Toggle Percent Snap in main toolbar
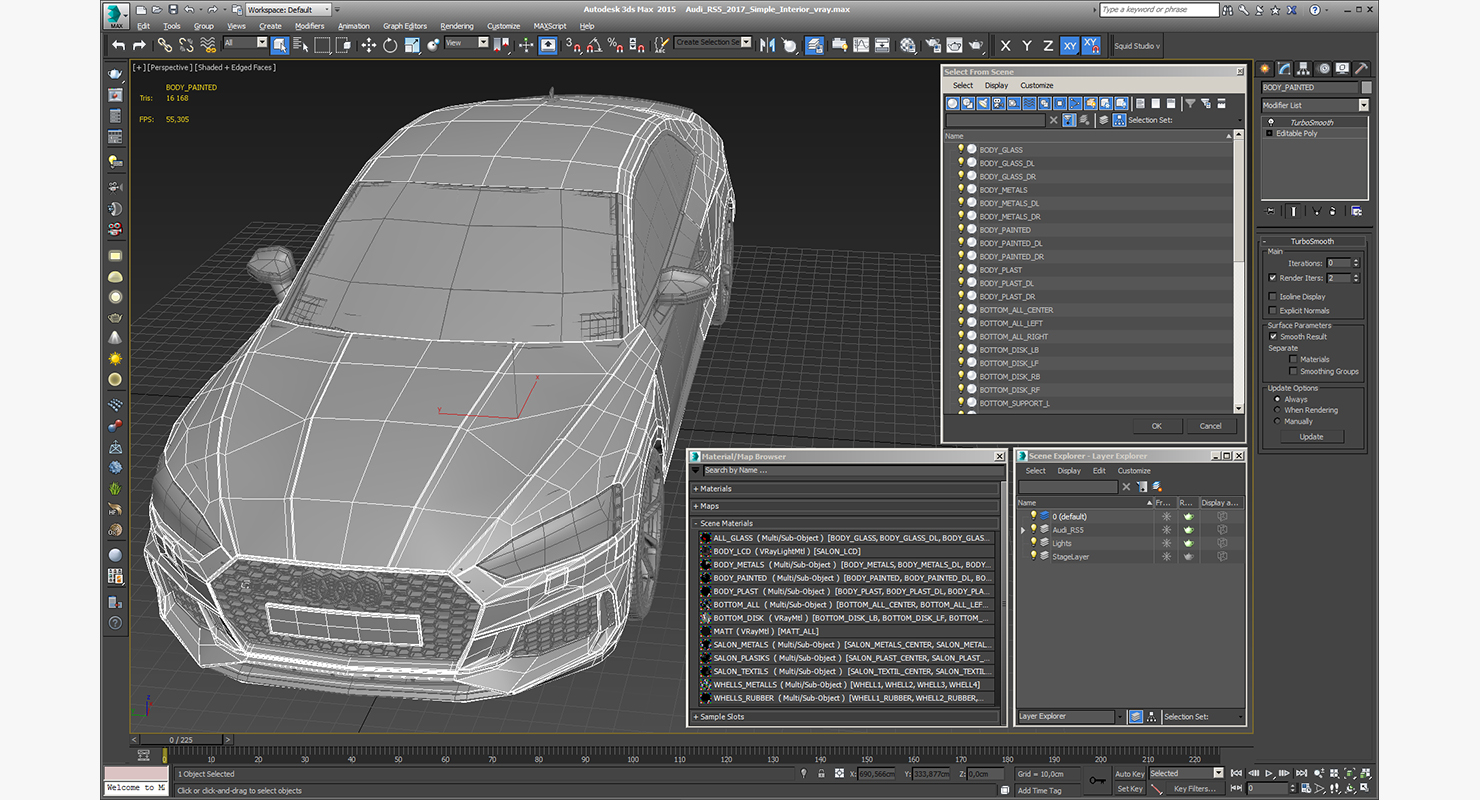1480x800 pixels. 615,45
